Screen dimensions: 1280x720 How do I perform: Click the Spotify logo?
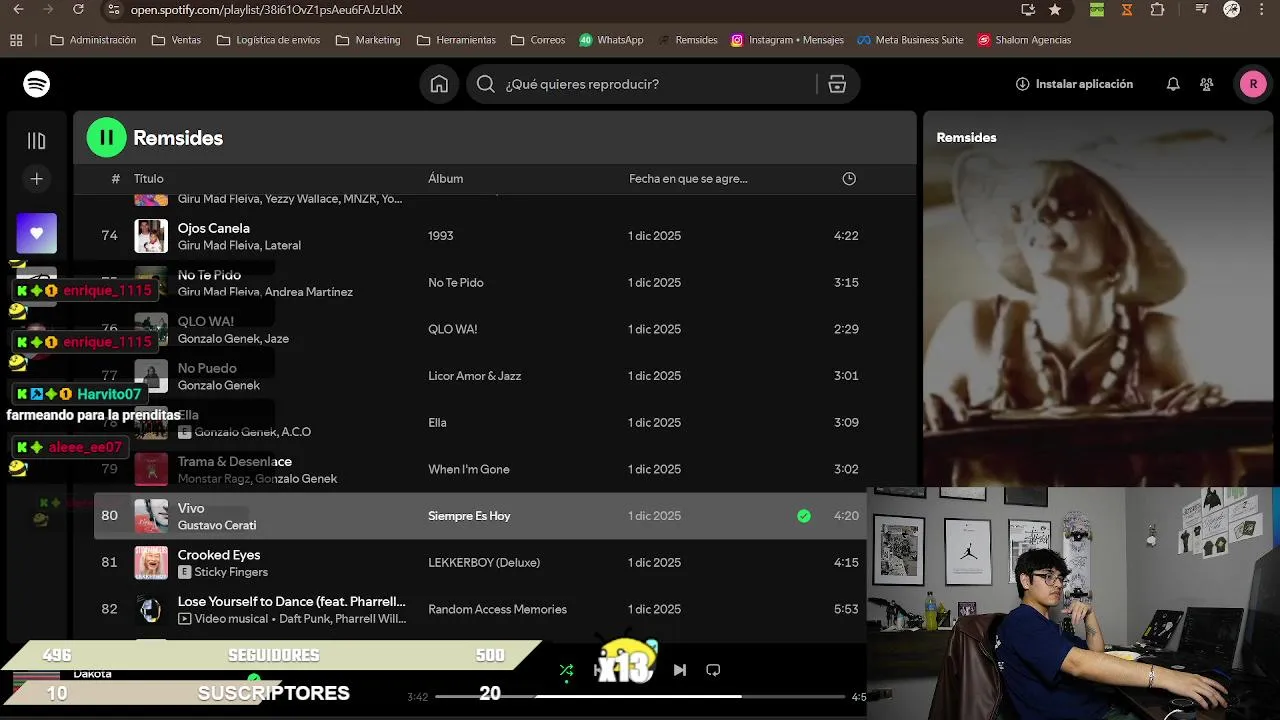coord(37,84)
